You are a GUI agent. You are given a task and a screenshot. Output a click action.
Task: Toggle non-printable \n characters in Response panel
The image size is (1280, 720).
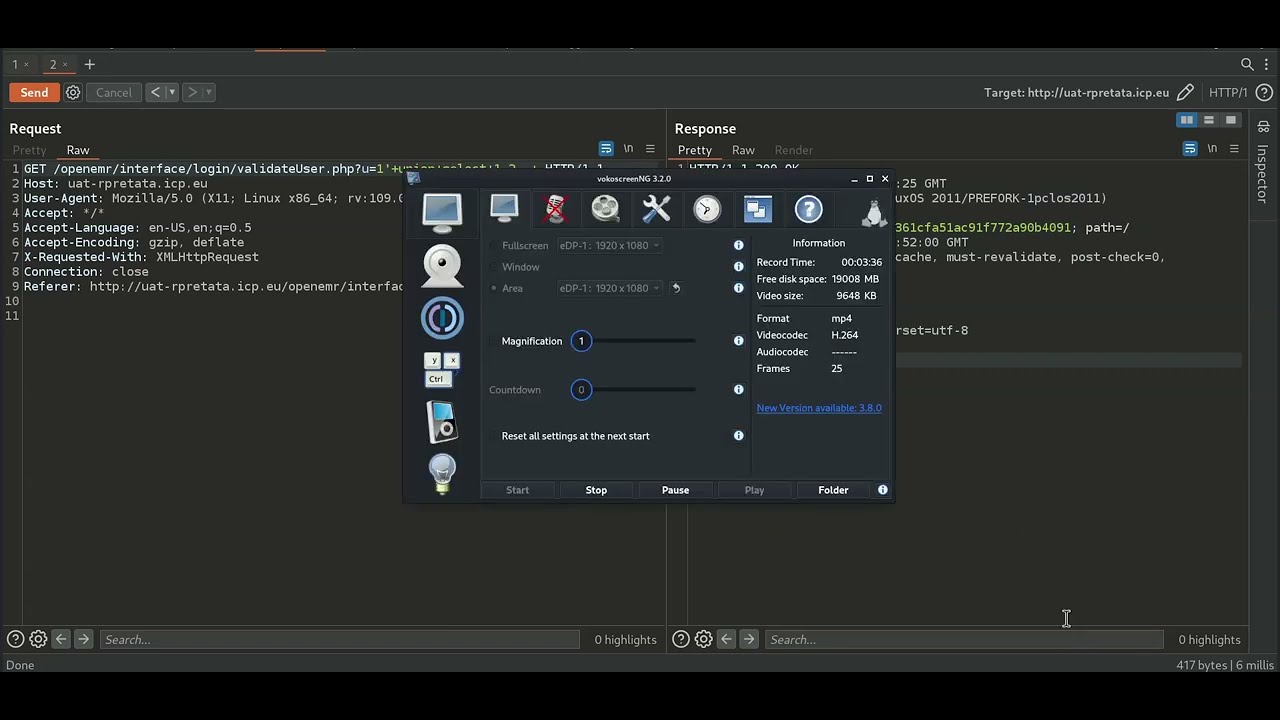pos(1212,149)
